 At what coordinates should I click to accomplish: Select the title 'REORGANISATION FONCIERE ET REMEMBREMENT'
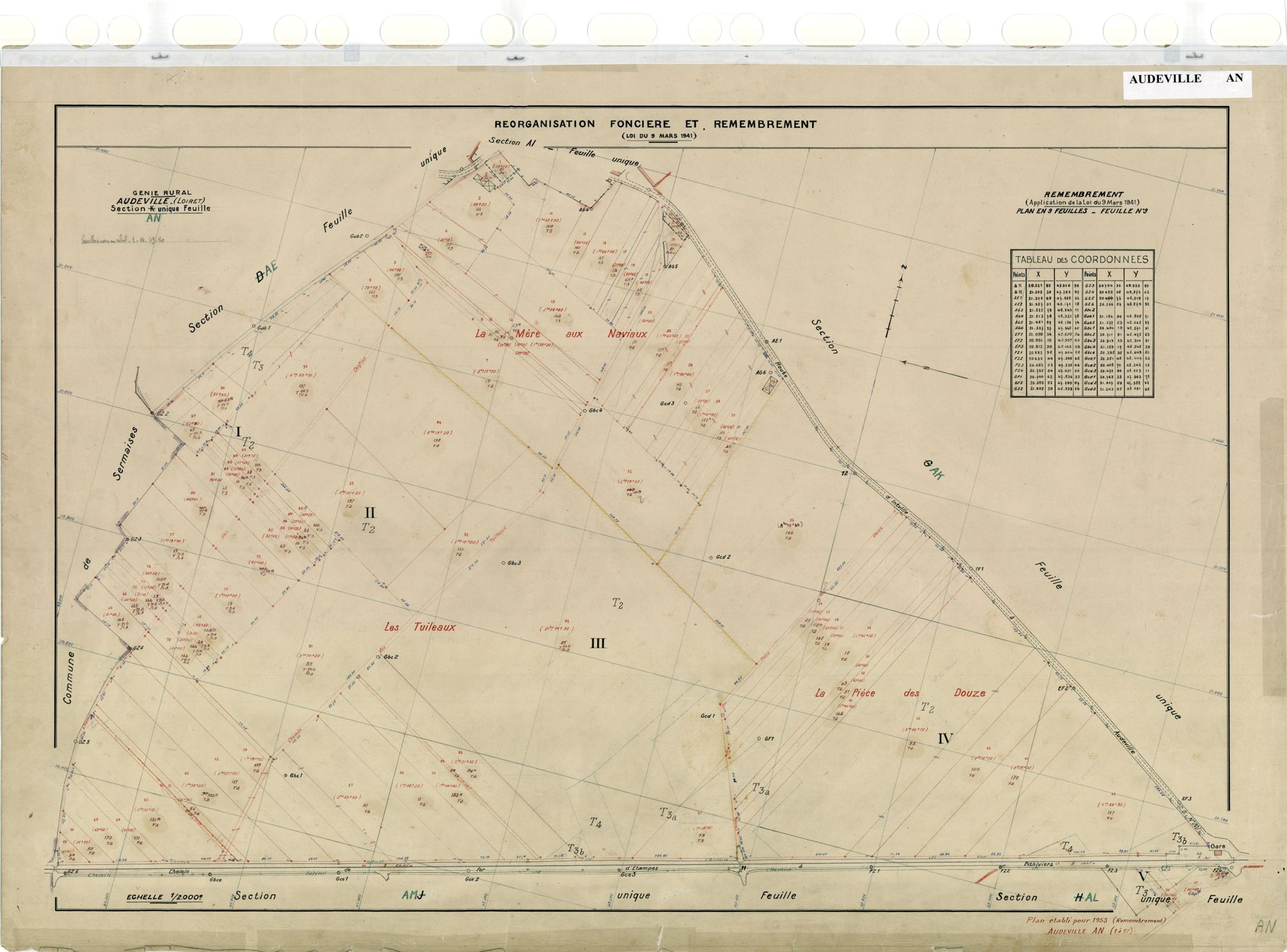point(655,124)
